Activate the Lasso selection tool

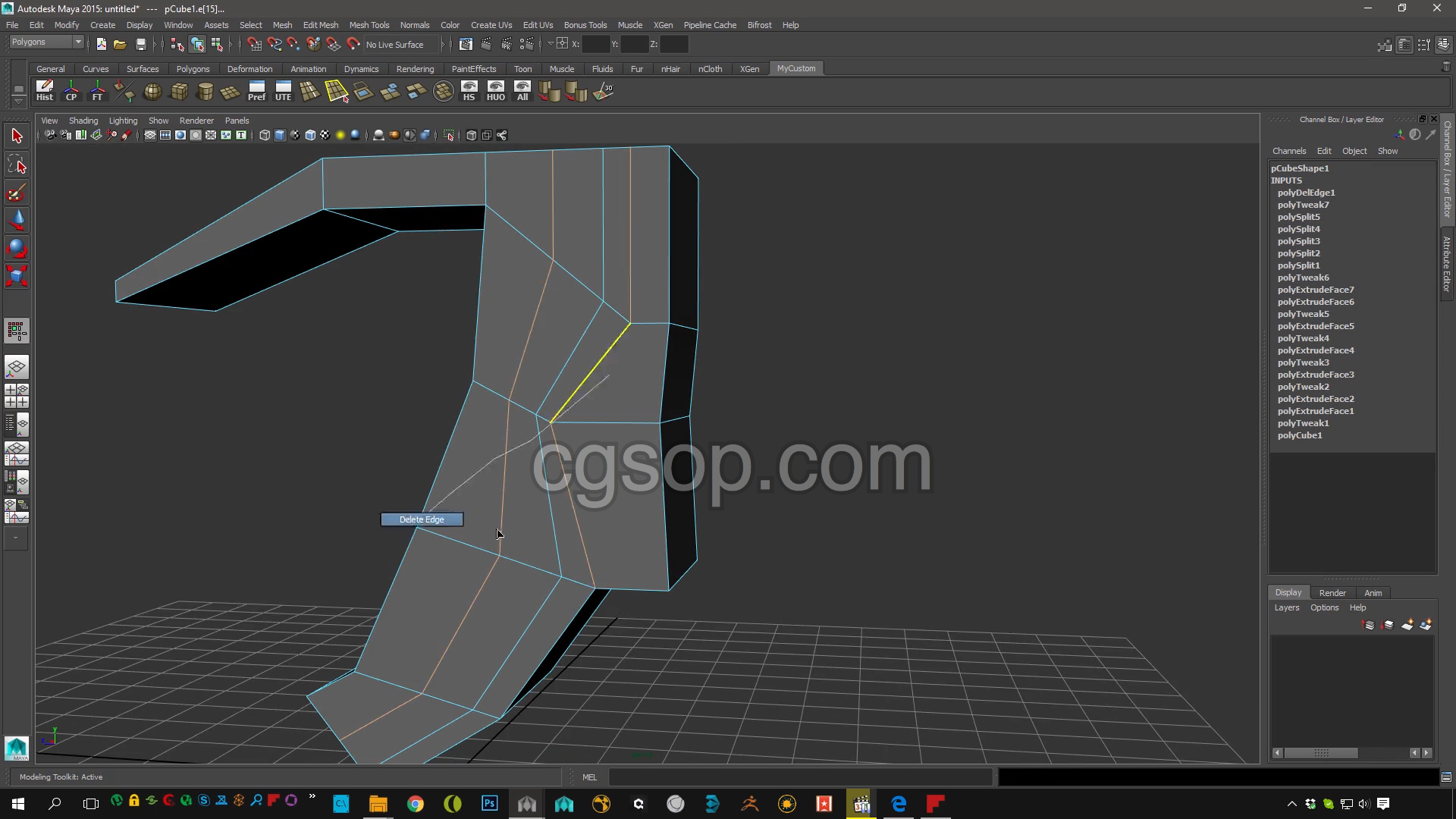(17, 165)
